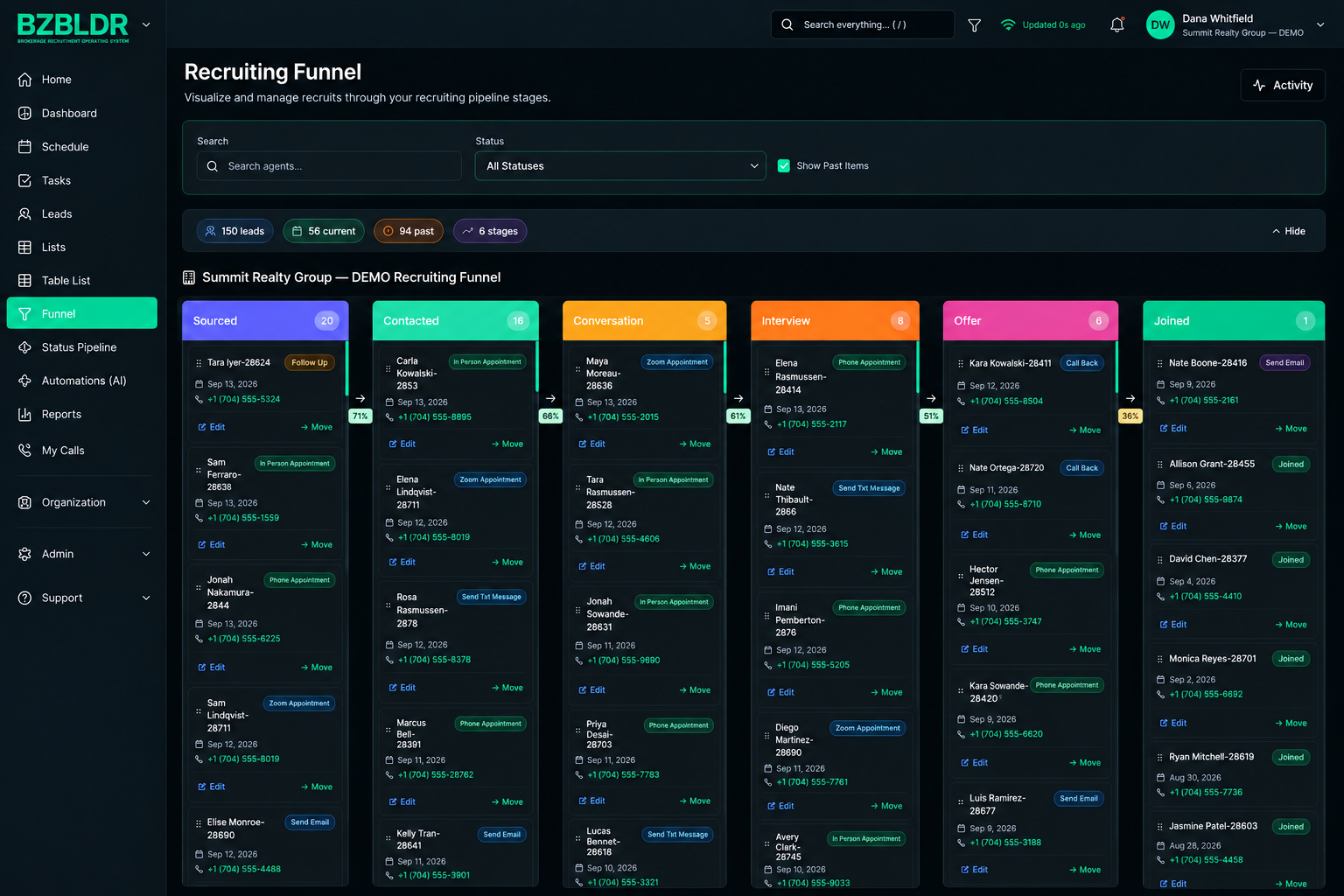
Task: Go to Home in the sidebar
Action: pyautogui.click(x=82, y=80)
